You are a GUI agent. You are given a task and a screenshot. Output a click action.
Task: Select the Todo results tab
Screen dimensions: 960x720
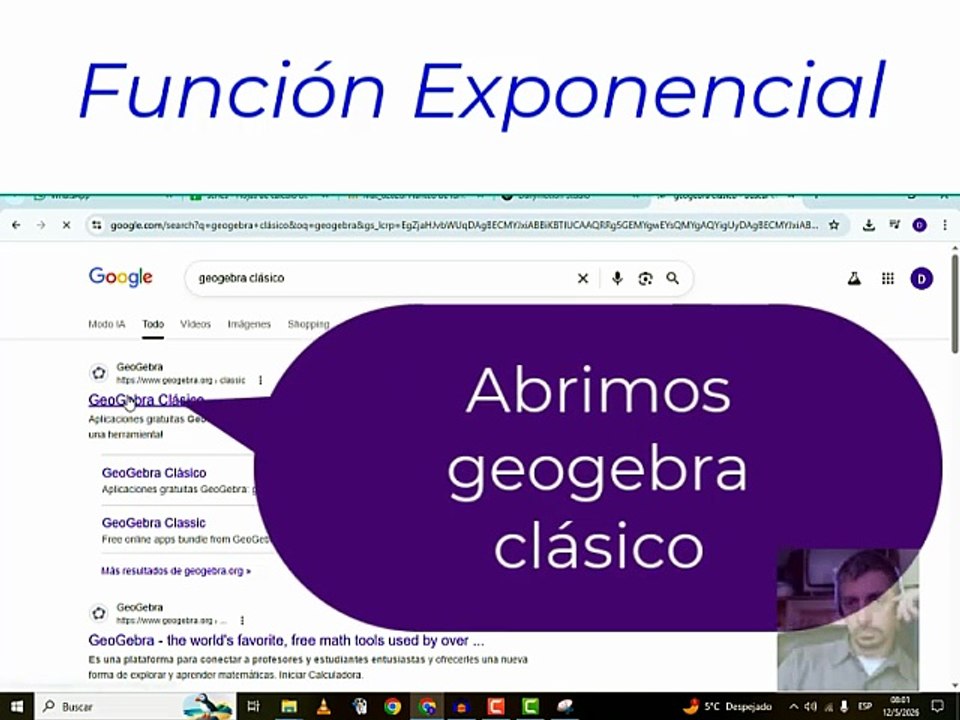(x=153, y=324)
